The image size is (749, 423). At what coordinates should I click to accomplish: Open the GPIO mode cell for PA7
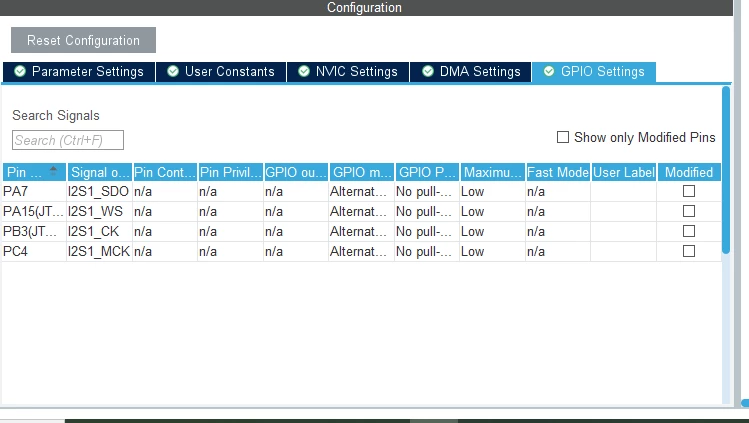point(361,191)
